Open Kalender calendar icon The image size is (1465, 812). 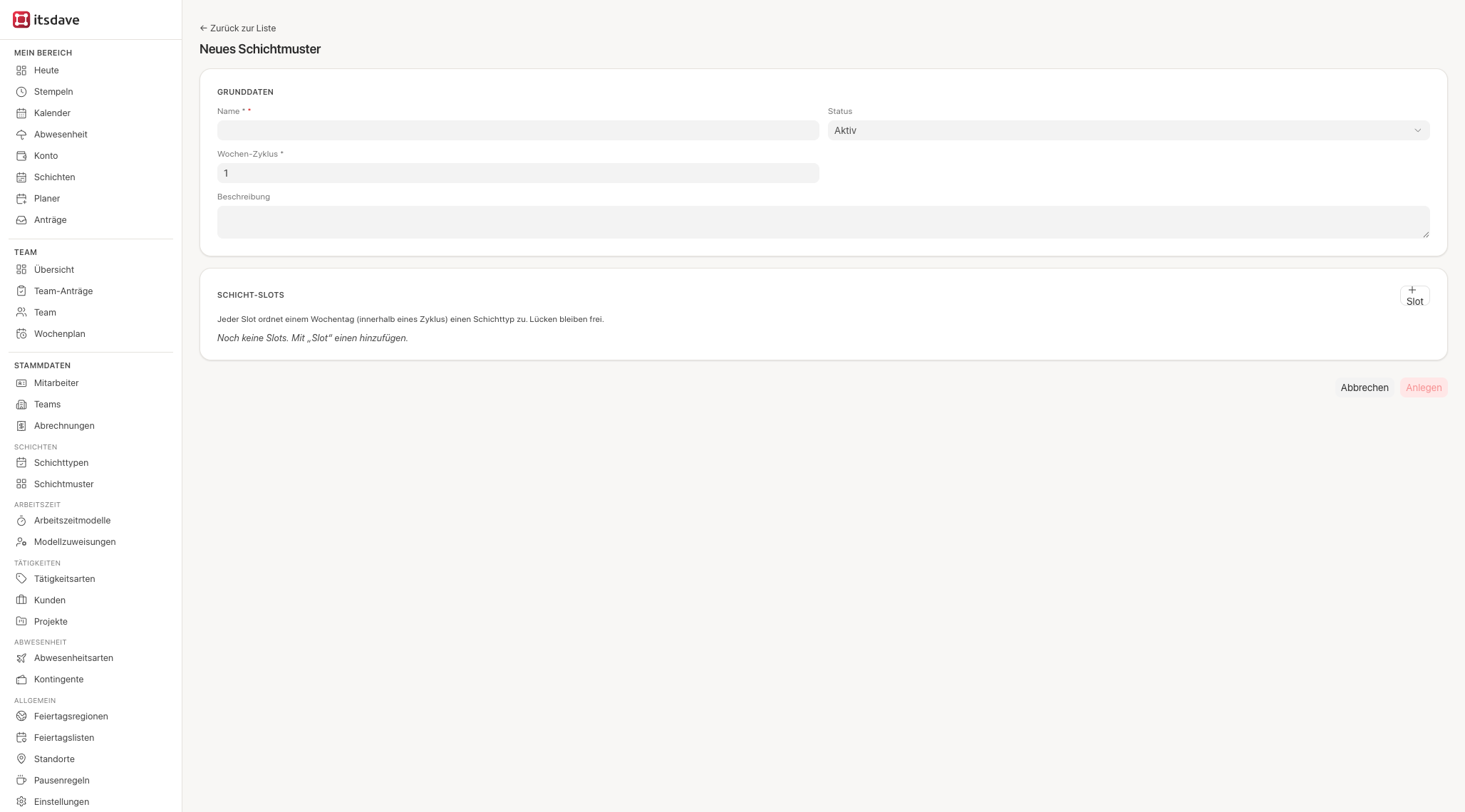(x=21, y=113)
